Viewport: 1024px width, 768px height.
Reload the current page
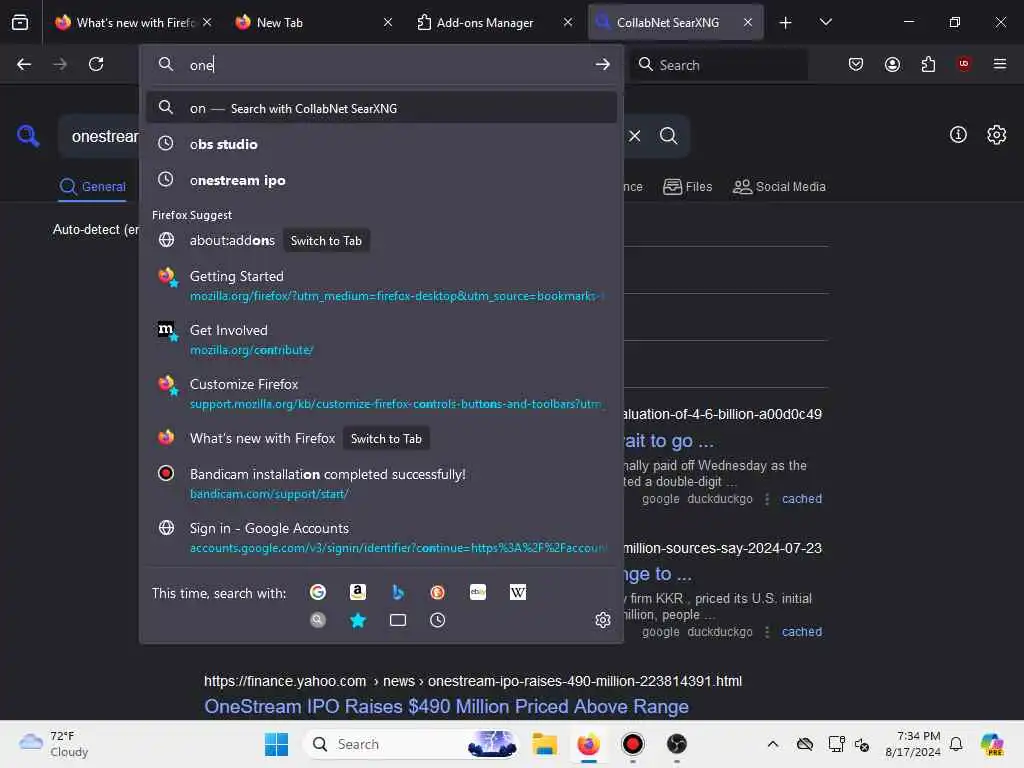(x=96, y=64)
